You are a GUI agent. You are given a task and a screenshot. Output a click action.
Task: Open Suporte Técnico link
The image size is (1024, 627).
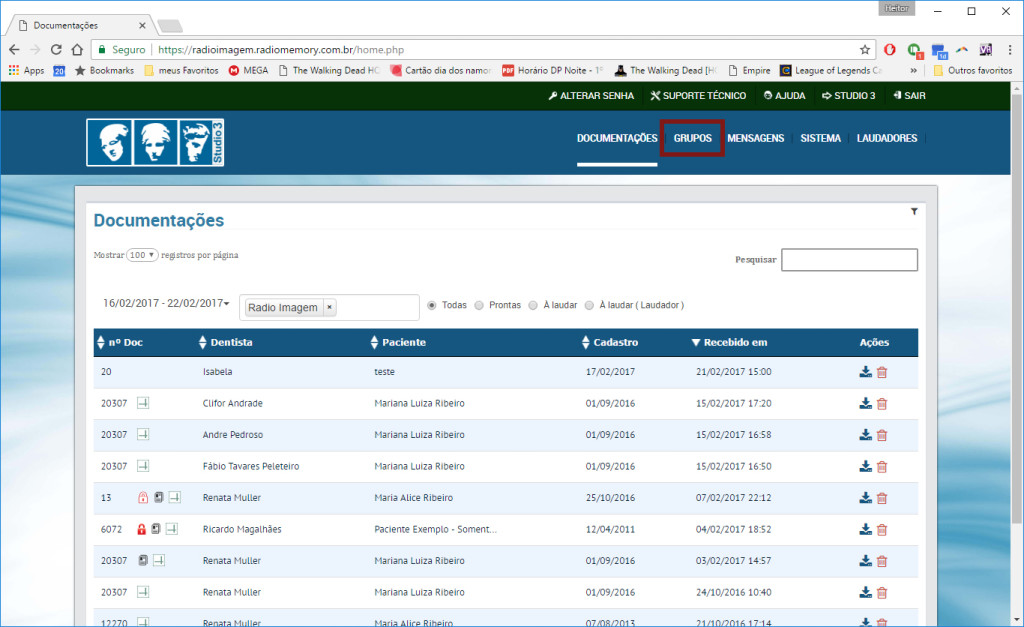(698, 95)
